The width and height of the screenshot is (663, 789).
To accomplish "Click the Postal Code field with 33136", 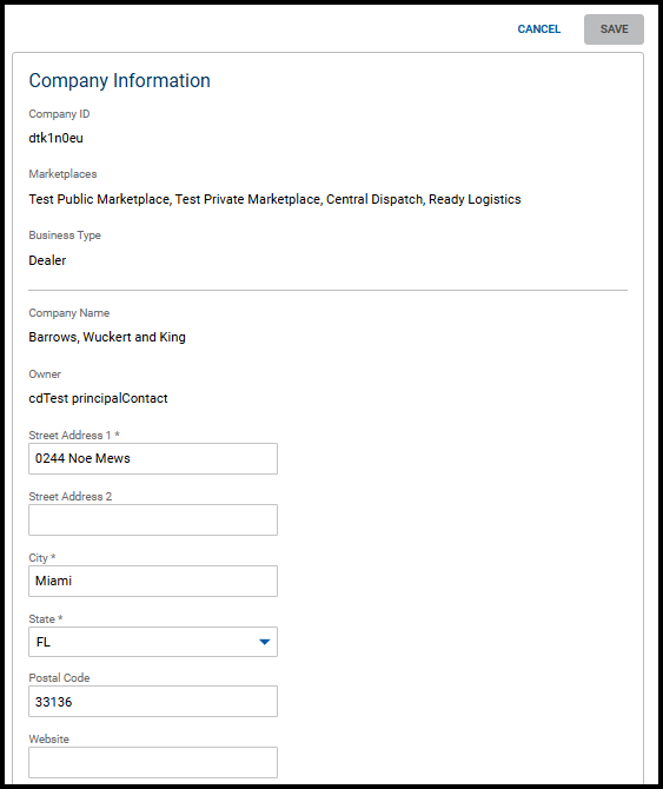I will coord(153,702).
